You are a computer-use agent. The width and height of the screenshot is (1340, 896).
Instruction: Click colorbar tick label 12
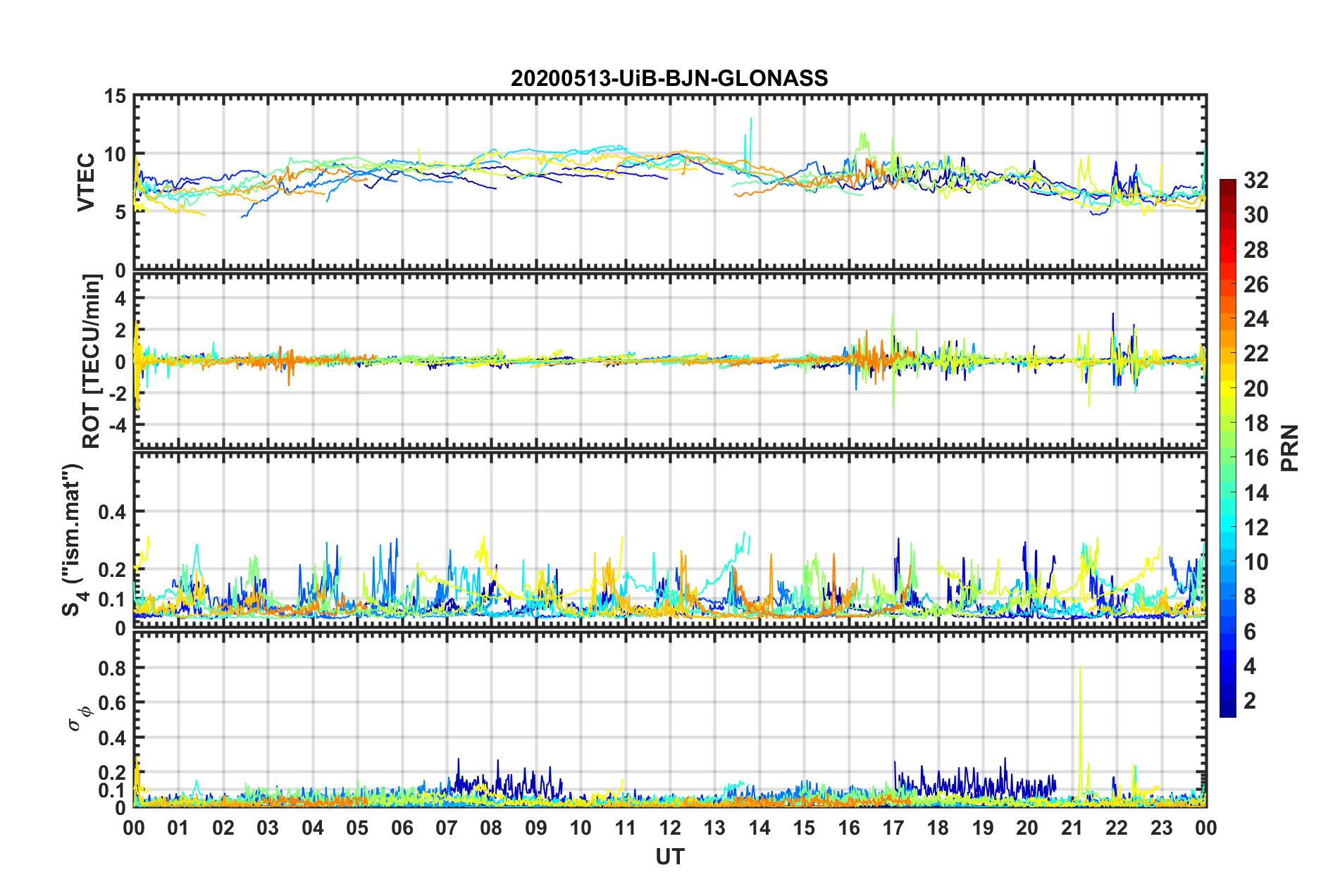1255,528
